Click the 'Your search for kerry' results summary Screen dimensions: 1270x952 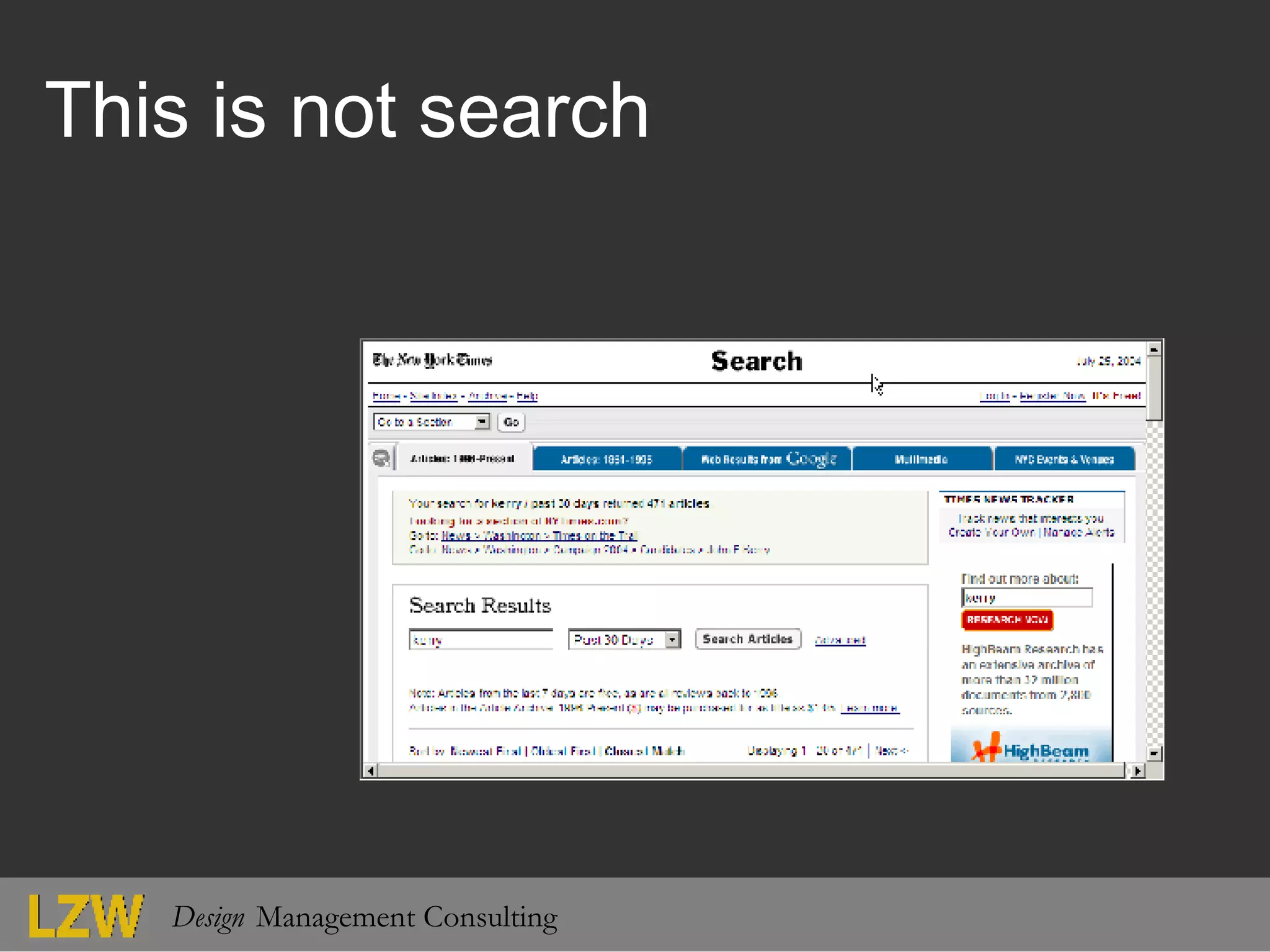559,503
